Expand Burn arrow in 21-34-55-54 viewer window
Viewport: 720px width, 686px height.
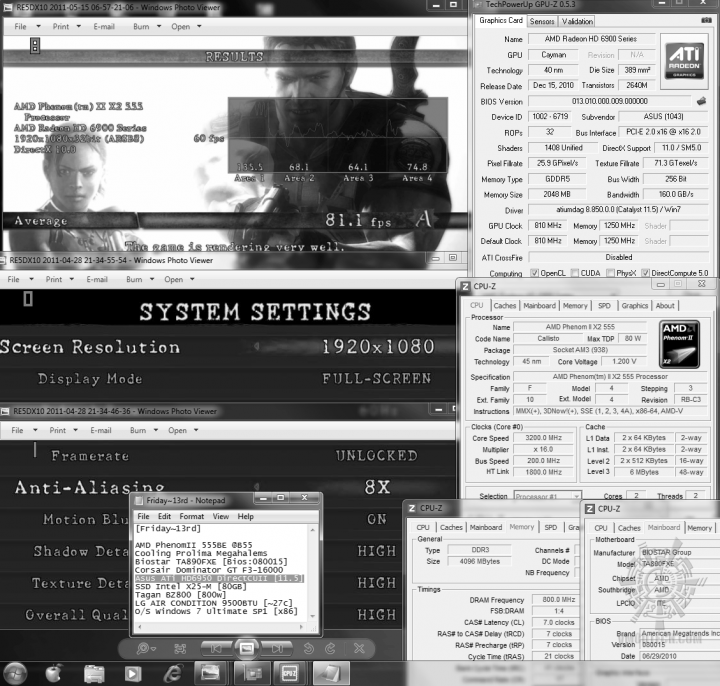(152, 279)
